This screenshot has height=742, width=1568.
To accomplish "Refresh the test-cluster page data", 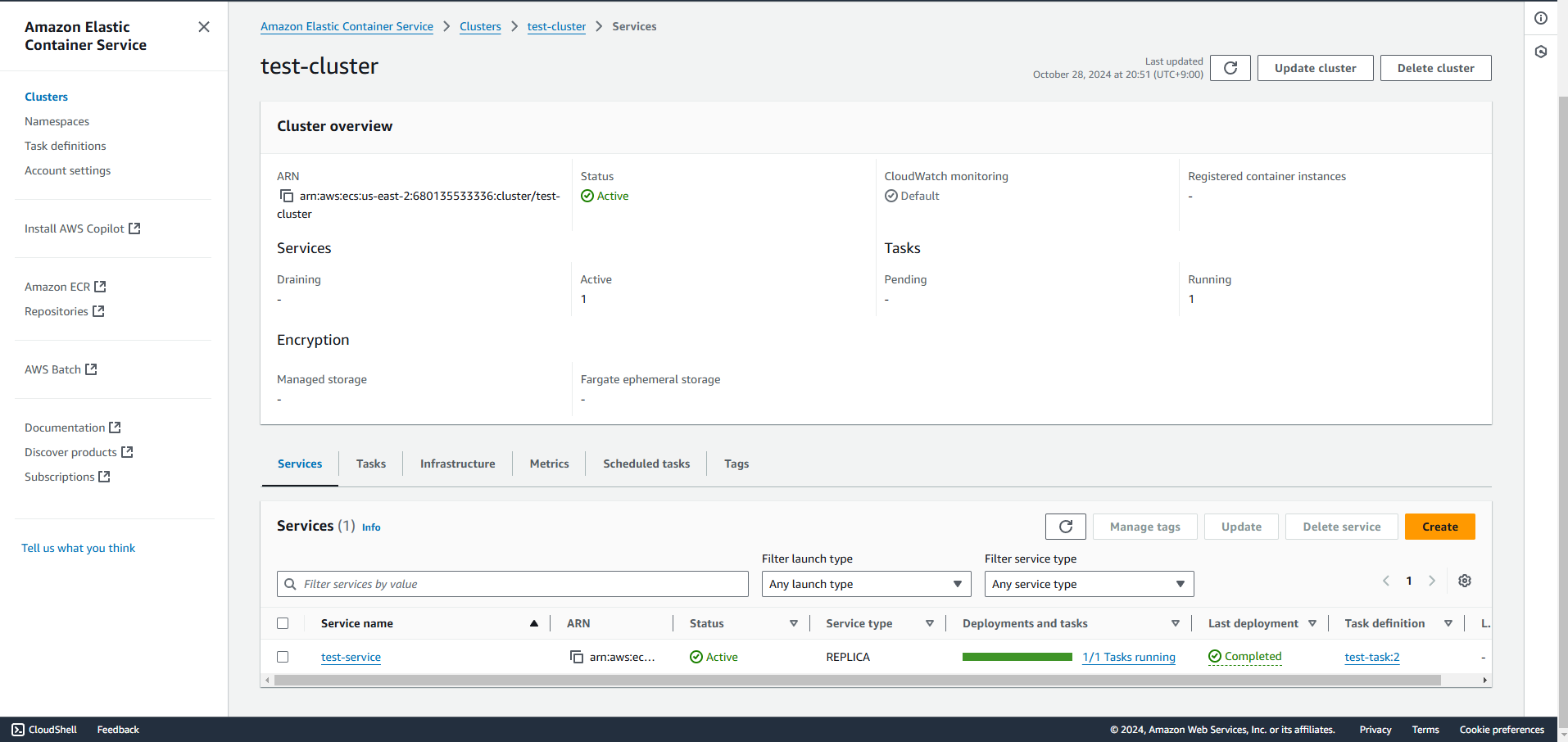I will tap(1230, 68).
